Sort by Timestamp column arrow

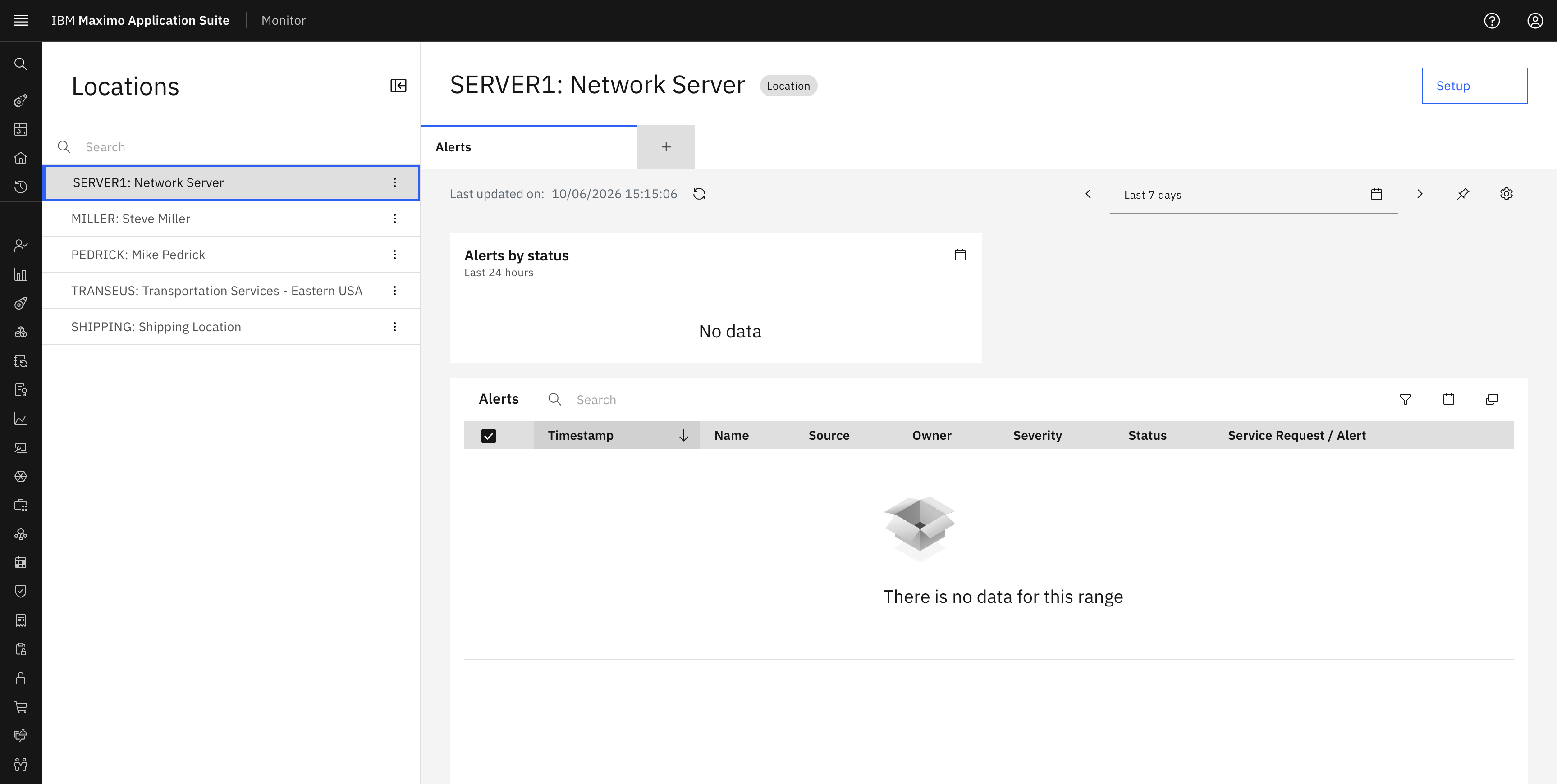pyautogui.click(x=683, y=436)
